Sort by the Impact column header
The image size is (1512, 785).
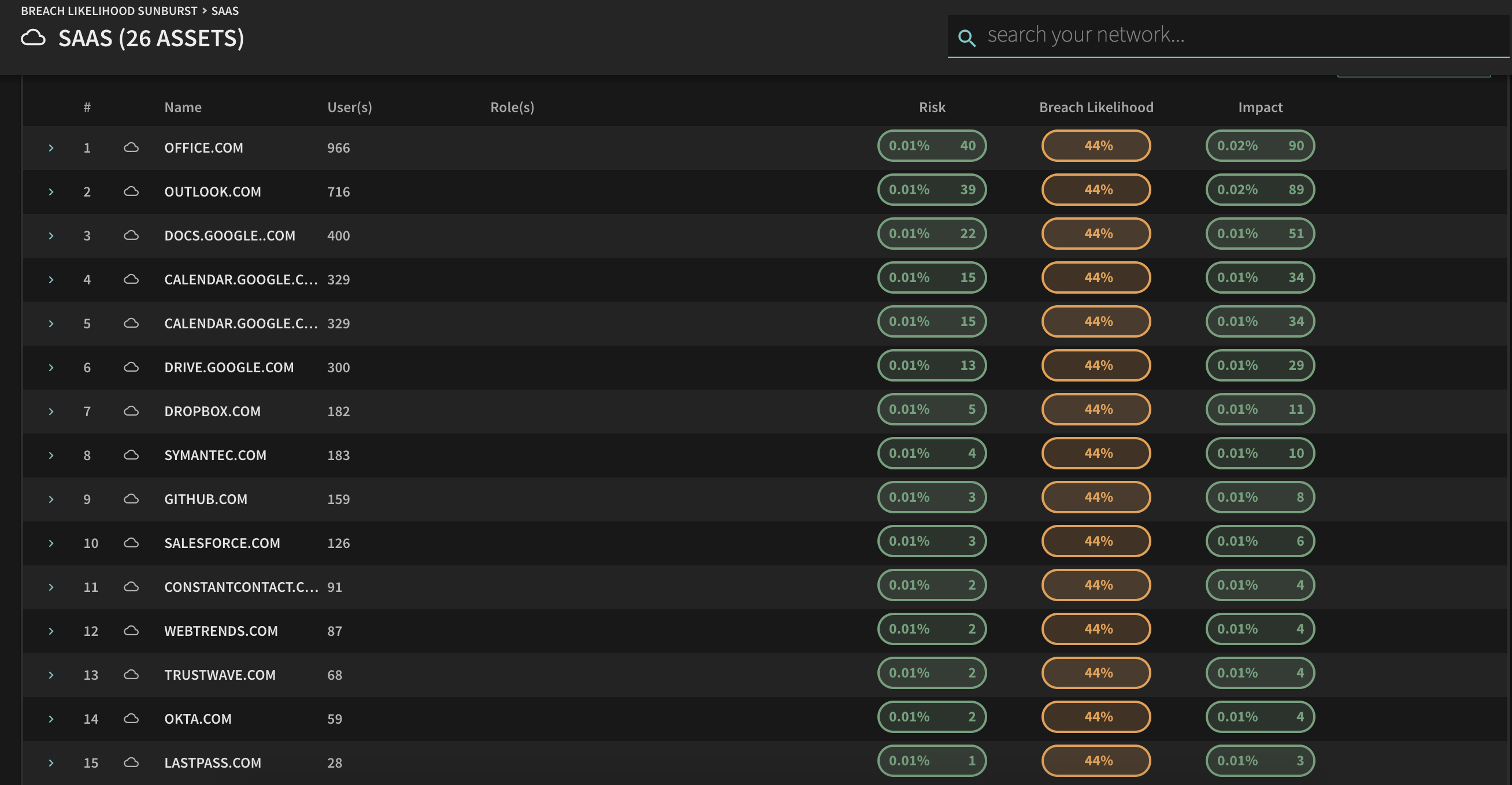click(1260, 108)
